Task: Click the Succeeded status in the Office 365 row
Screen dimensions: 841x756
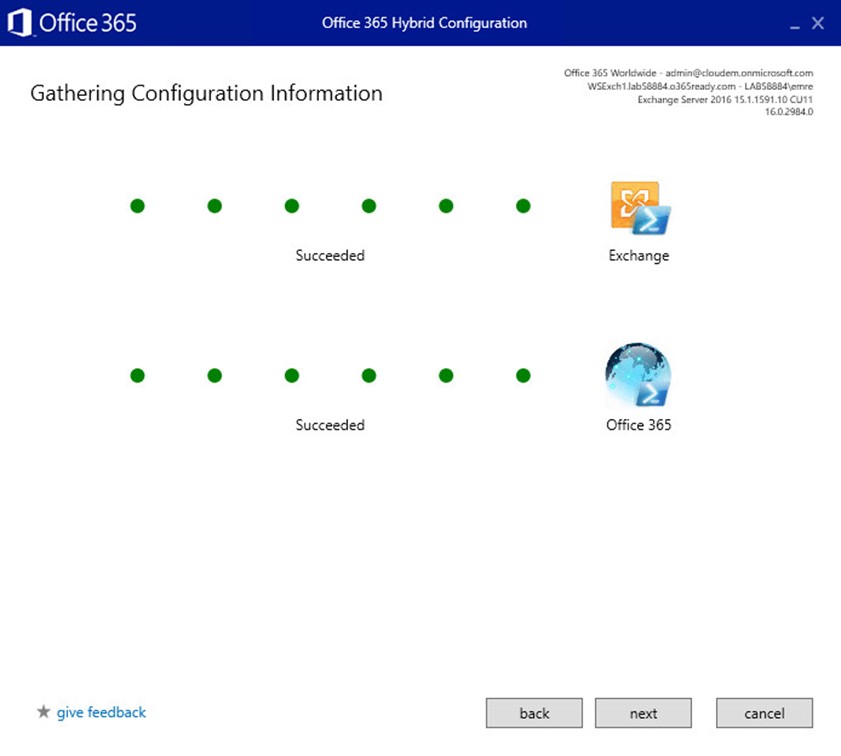Action: point(330,425)
